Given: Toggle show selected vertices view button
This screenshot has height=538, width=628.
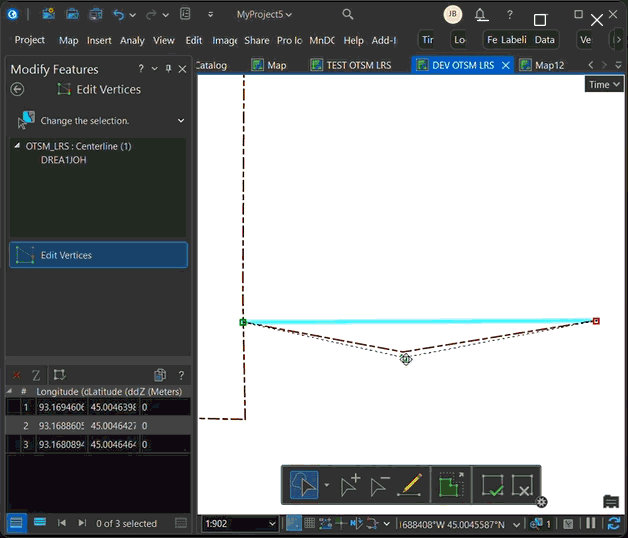Looking at the screenshot, I should pos(40,522).
